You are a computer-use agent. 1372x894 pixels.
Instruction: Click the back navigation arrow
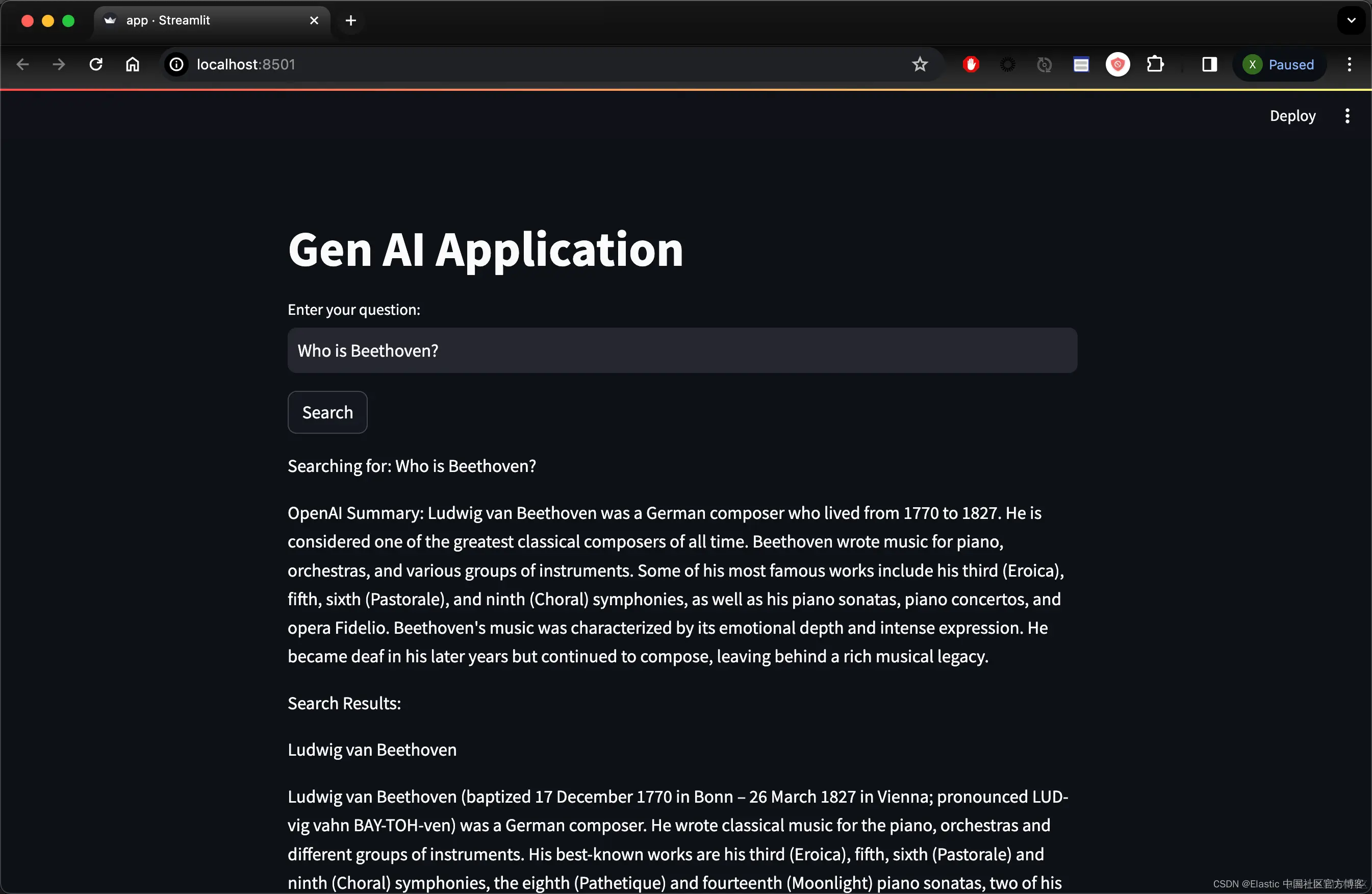coord(22,64)
